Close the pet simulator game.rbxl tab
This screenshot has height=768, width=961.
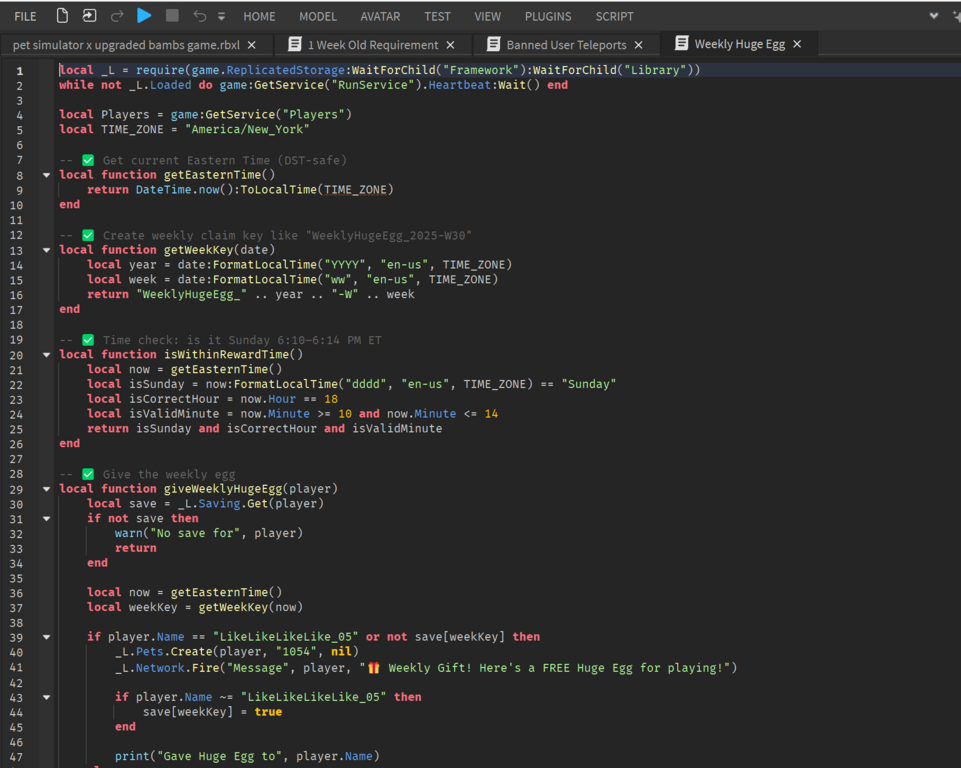pos(252,45)
